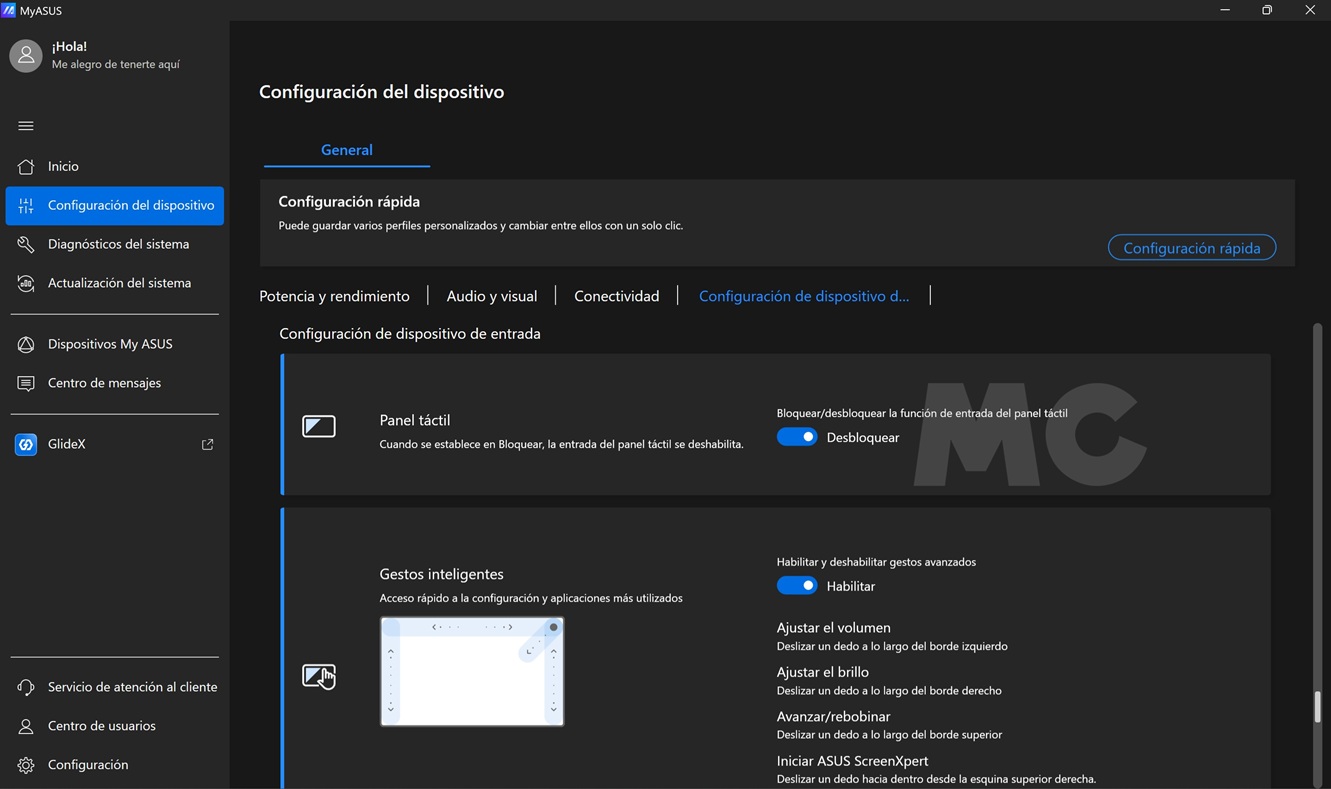Go to the Conectividad section
Image resolution: width=1331 pixels, height=789 pixels.
(x=616, y=296)
